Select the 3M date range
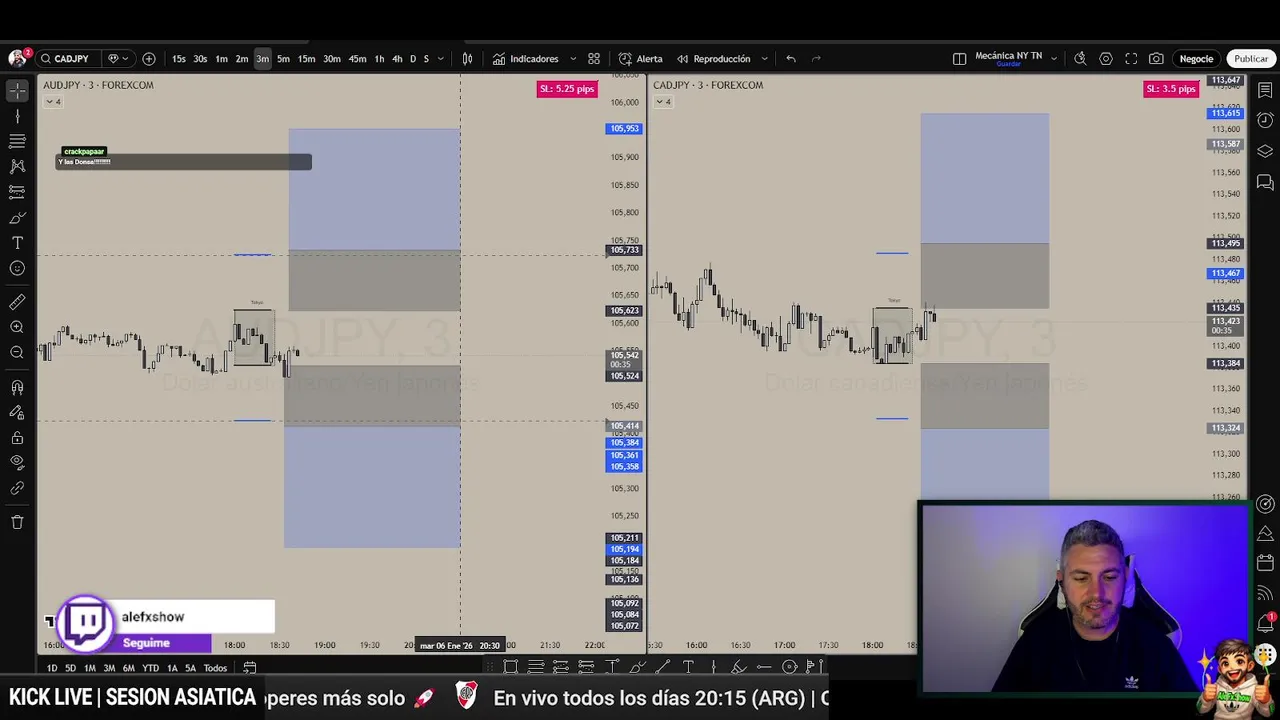 pos(109,668)
